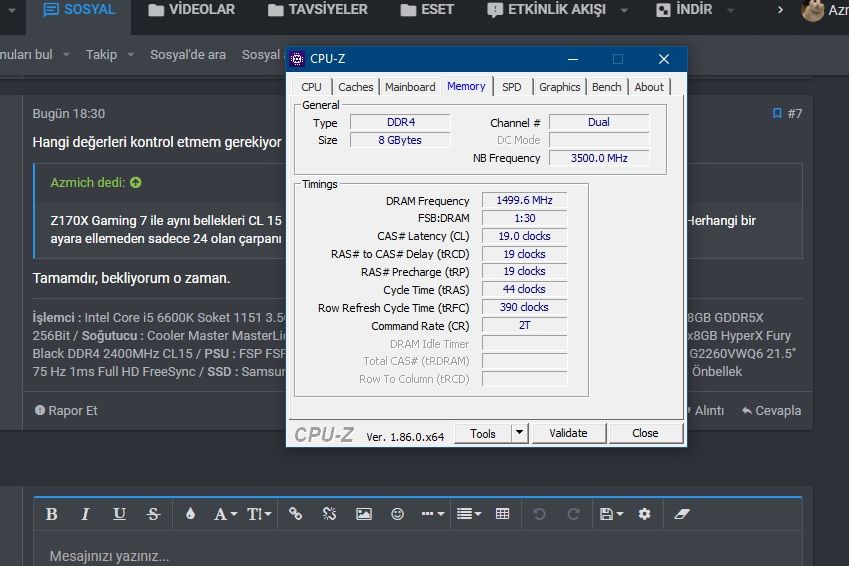Select the tRFC 390 clocks value
The height and width of the screenshot is (566, 849).
pos(524,307)
